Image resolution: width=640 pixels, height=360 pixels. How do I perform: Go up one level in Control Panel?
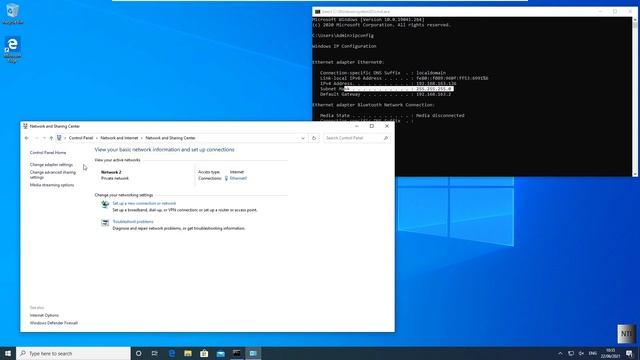click(x=51, y=138)
